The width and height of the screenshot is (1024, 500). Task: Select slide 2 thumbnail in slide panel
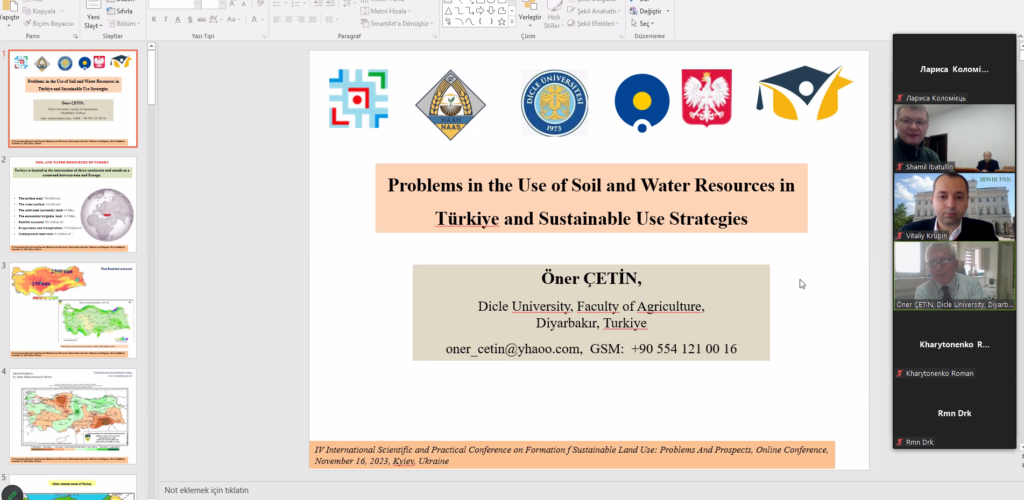(x=72, y=204)
